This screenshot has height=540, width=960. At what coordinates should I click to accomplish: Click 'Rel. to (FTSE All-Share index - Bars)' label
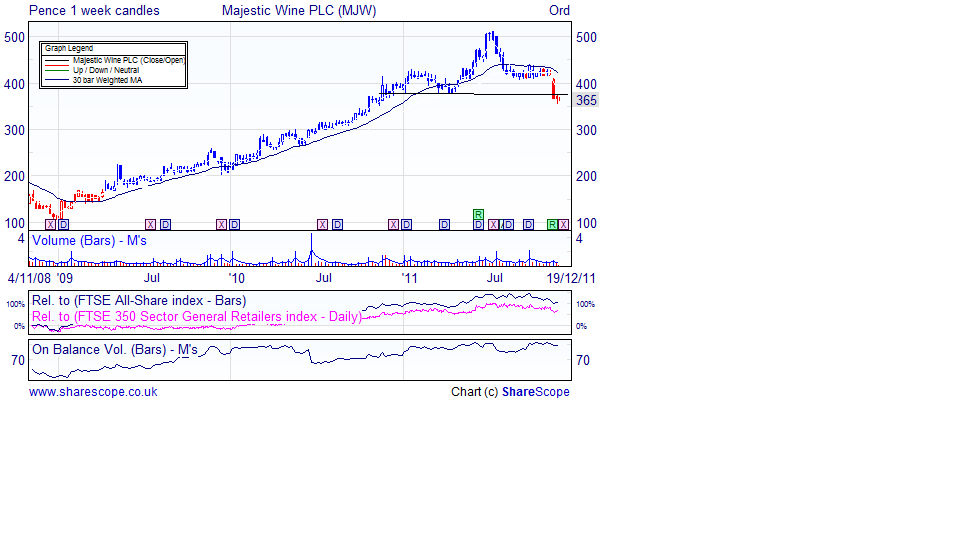pos(139,301)
